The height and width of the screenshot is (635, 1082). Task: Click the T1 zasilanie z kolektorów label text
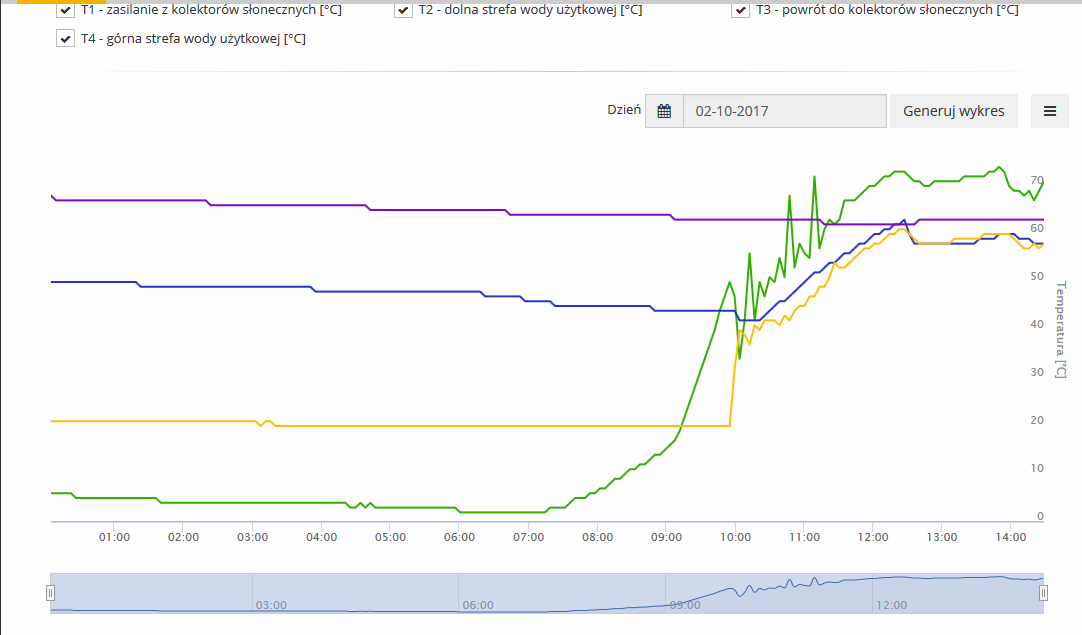(210, 10)
